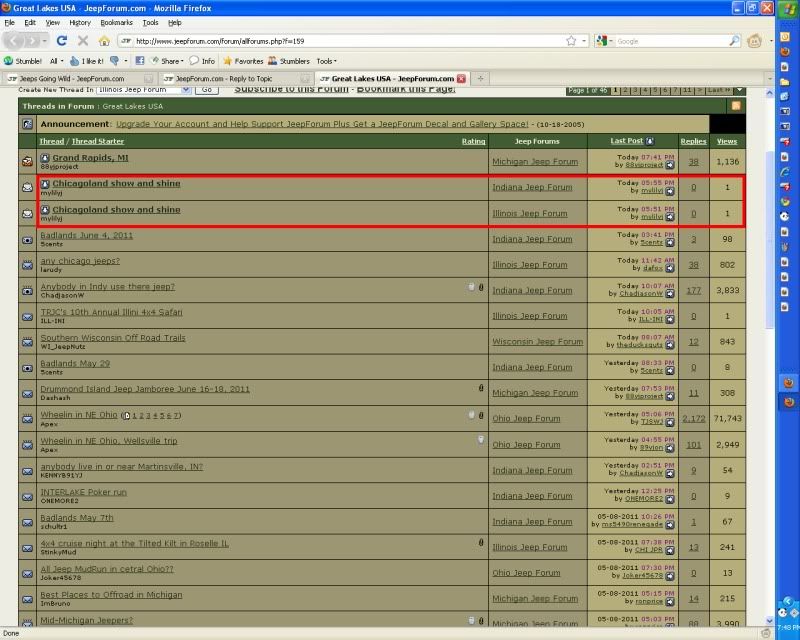
Task: Open 'Chicagoland show and shine' in Illinois Jeep Forum row
Action: point(116,209)
